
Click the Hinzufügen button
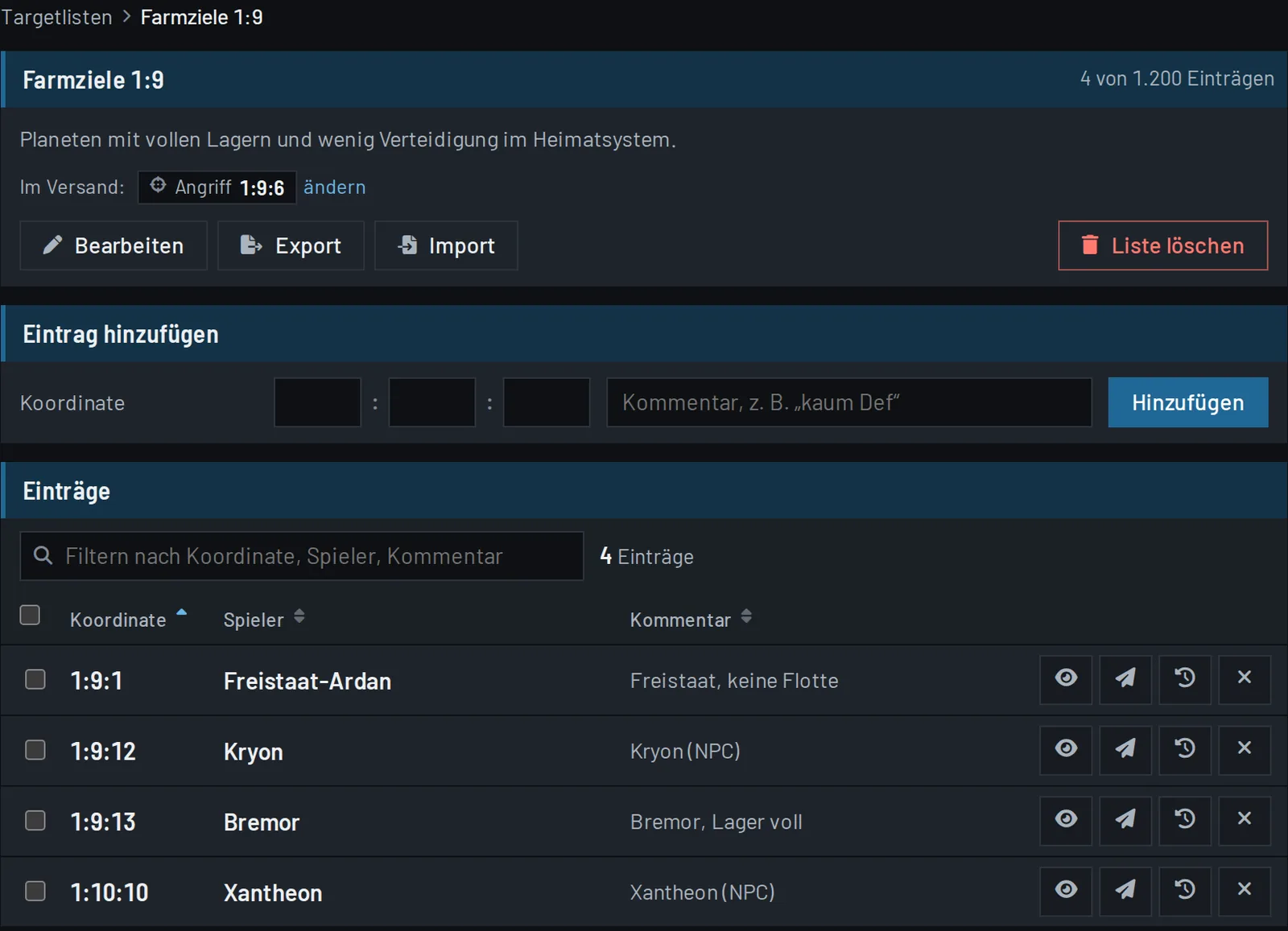tap(1188, 402)
